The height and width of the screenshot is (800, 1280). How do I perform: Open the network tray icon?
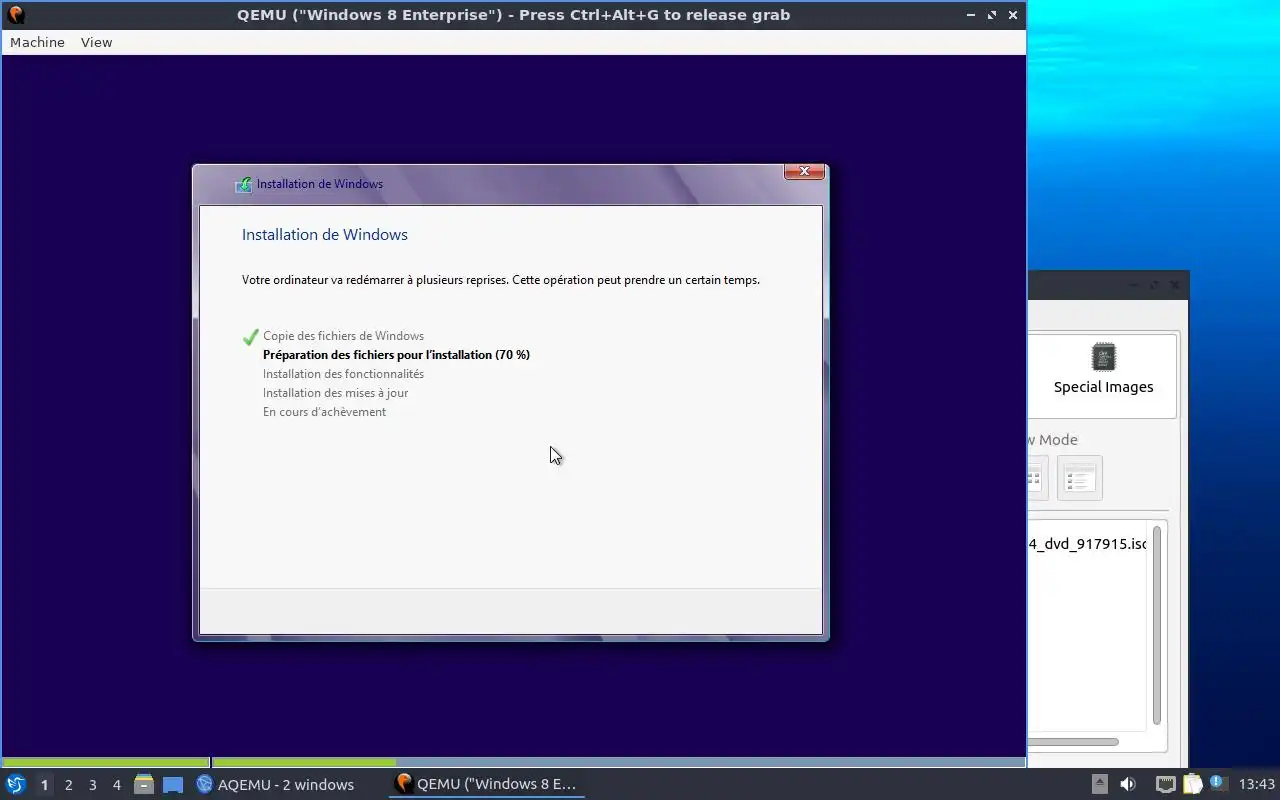point(1165,784)
